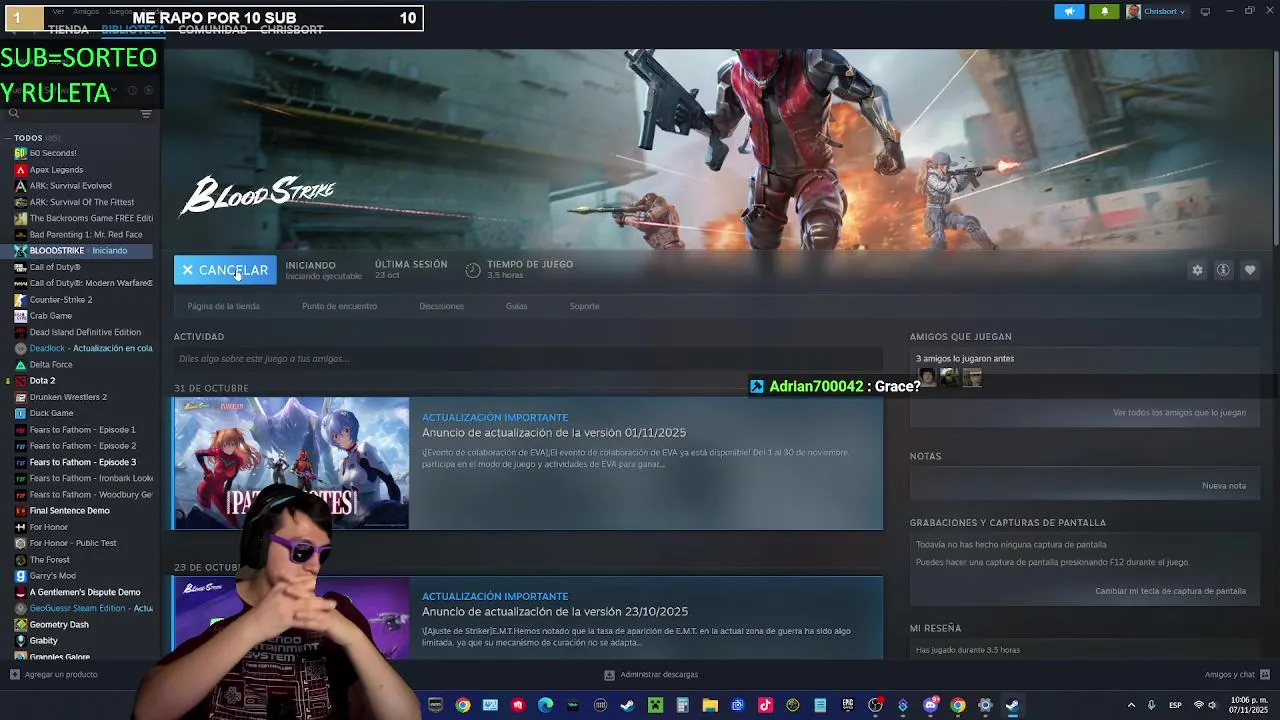Viewport: 1280px width, 720px height.
Task: Open File Explorer folder in the taskbar
Action: pyautogui.click(x=710, y=705)
